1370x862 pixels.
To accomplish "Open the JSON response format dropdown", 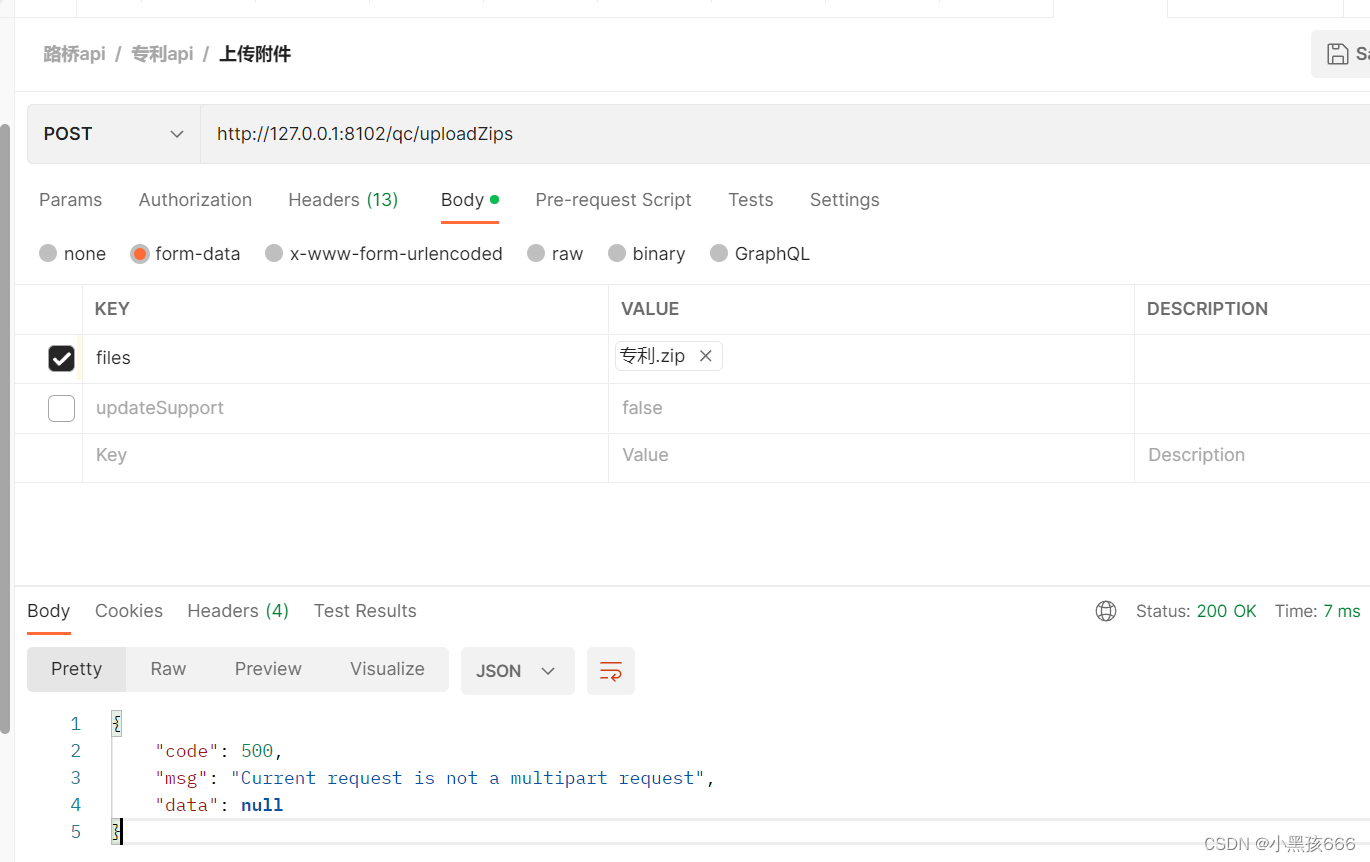I will pyautogui.click(x=517, y=670).
